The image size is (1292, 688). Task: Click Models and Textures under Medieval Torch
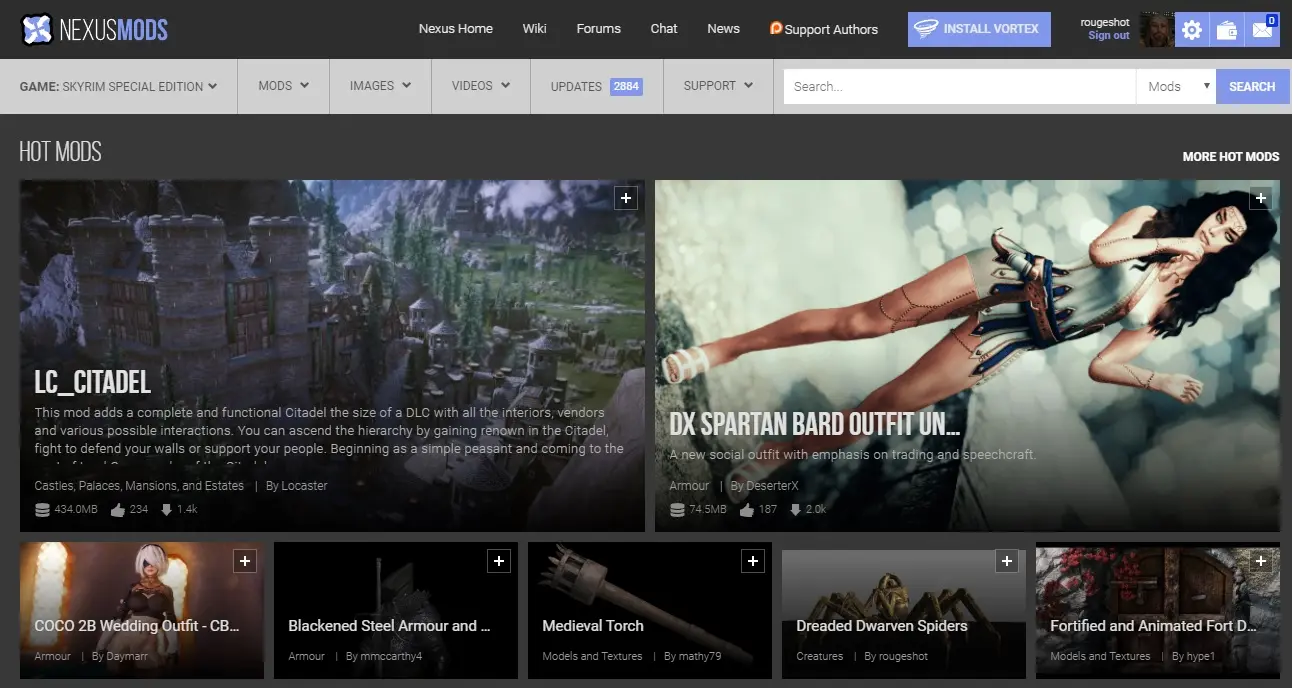click(592, 657)
